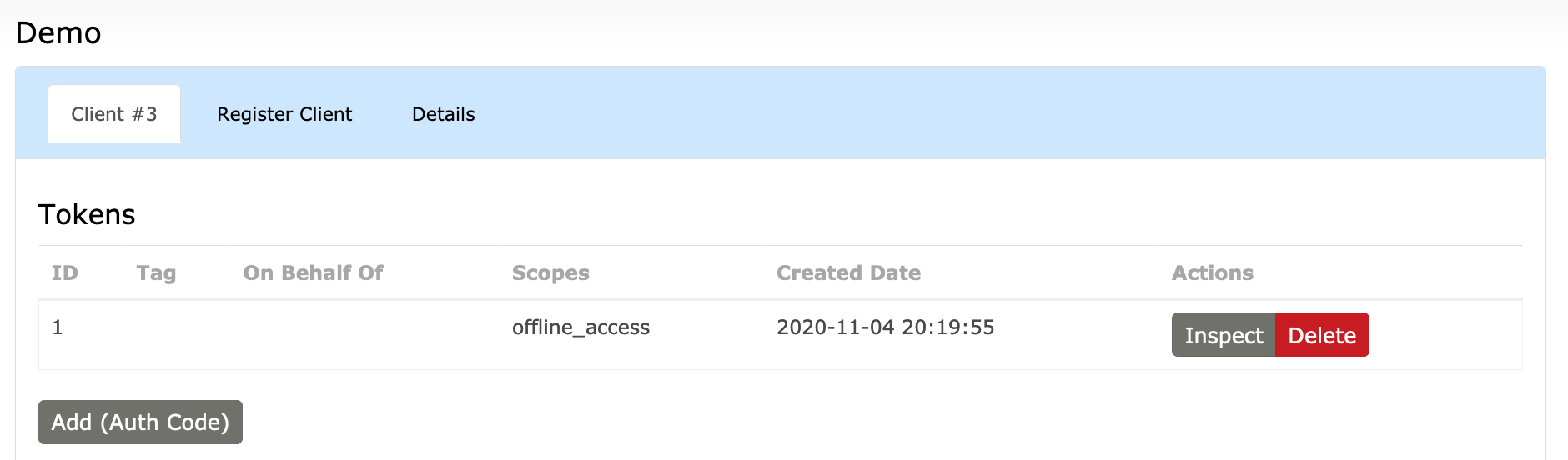Click the Scopes column header
Screen dimensions: 1568x460
tap(550, 273)
